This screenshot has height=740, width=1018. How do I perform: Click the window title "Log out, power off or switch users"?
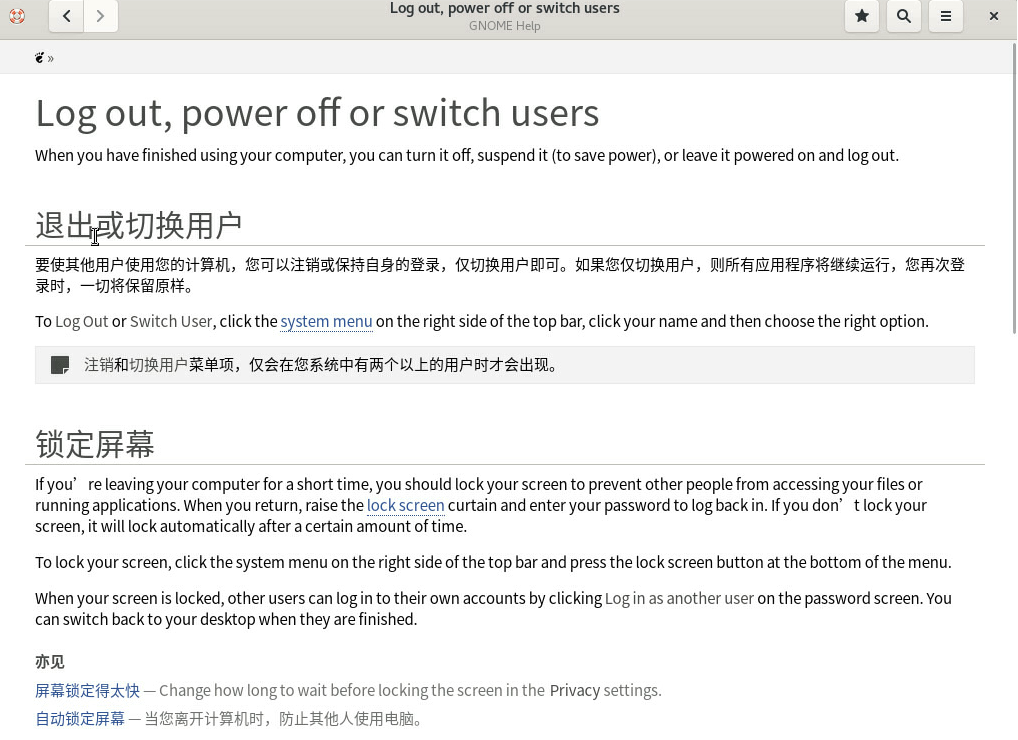pos(504,9)
